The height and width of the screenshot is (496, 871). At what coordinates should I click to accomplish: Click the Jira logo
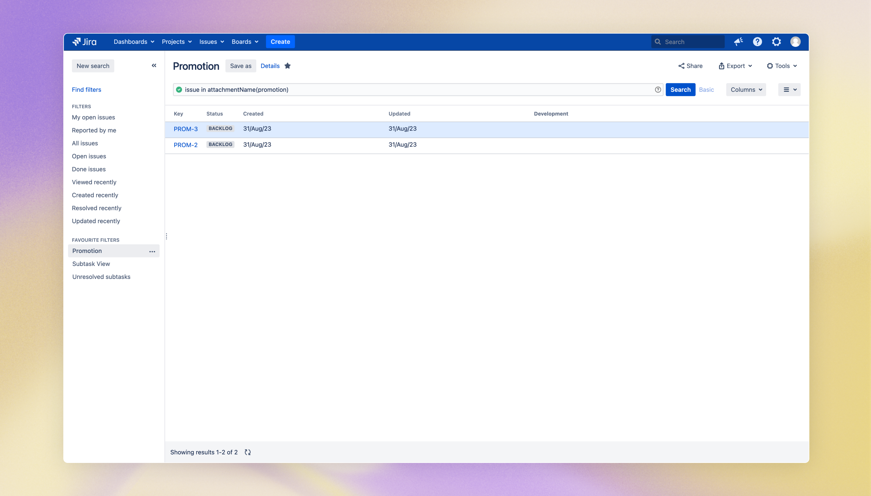pyautogui.click(x=85, y=42)
